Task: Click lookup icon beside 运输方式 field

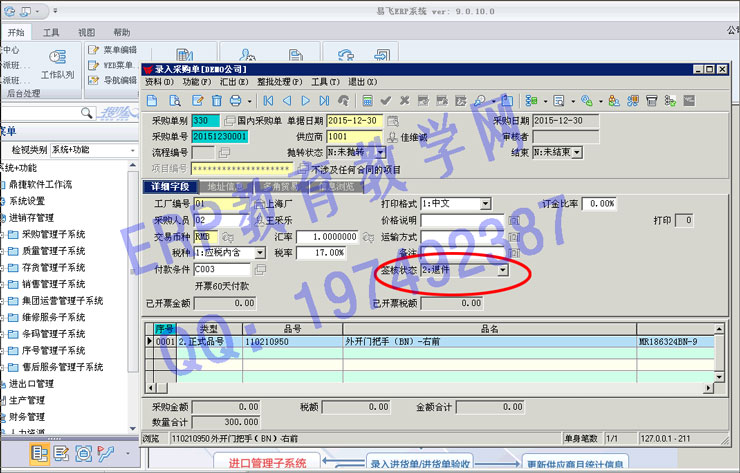Action: click(x=514, y=237)
